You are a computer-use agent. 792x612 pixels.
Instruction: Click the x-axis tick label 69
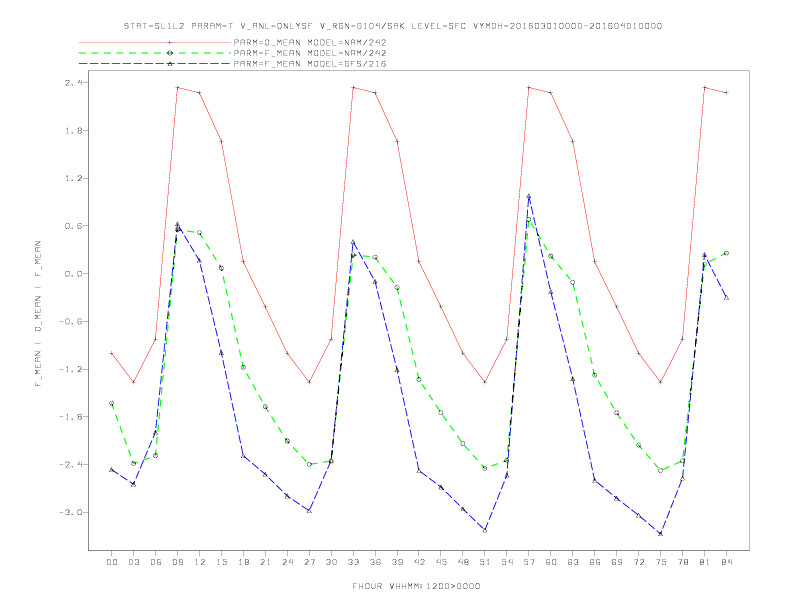click(617, 562)
